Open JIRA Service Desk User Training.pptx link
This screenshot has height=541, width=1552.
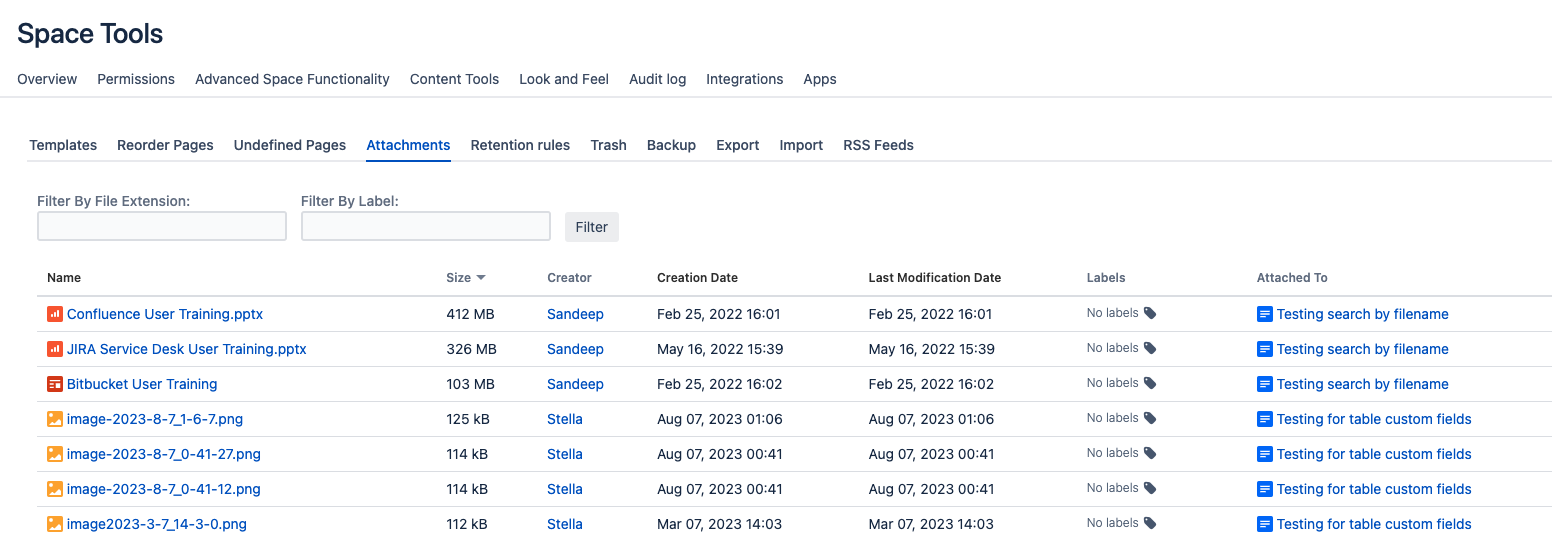186,349
